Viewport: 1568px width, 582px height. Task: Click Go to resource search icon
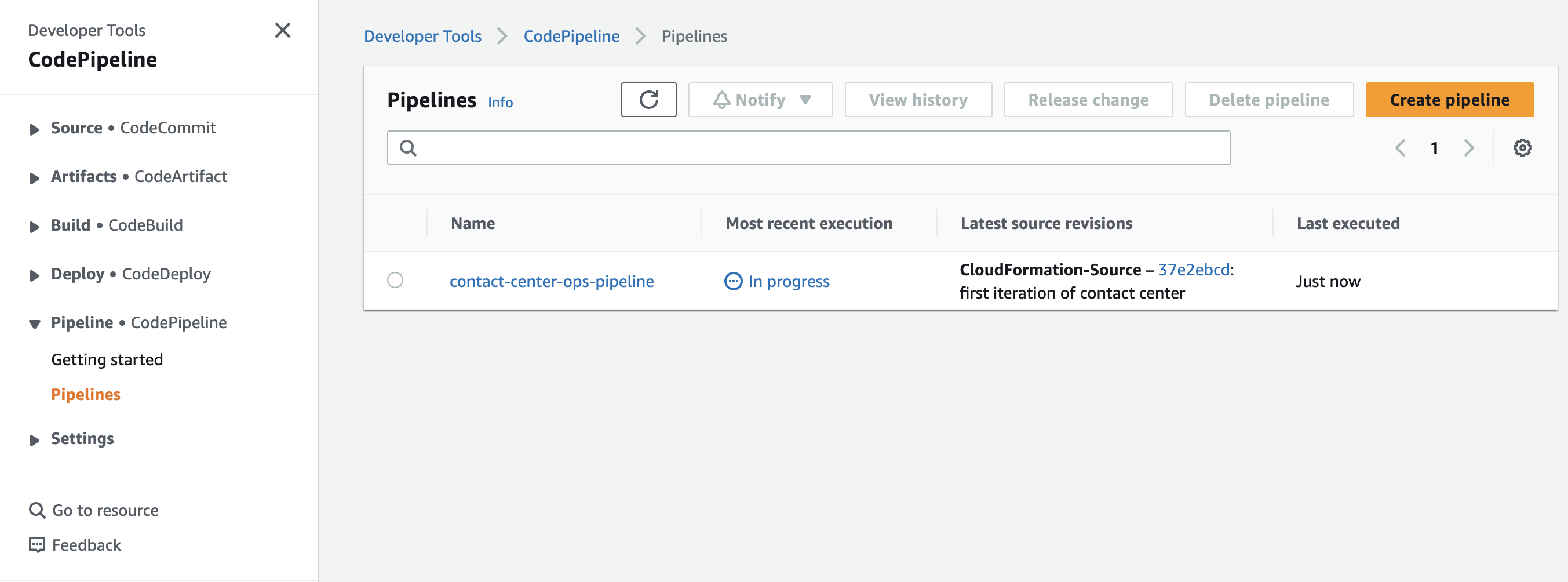click(37, 510)
